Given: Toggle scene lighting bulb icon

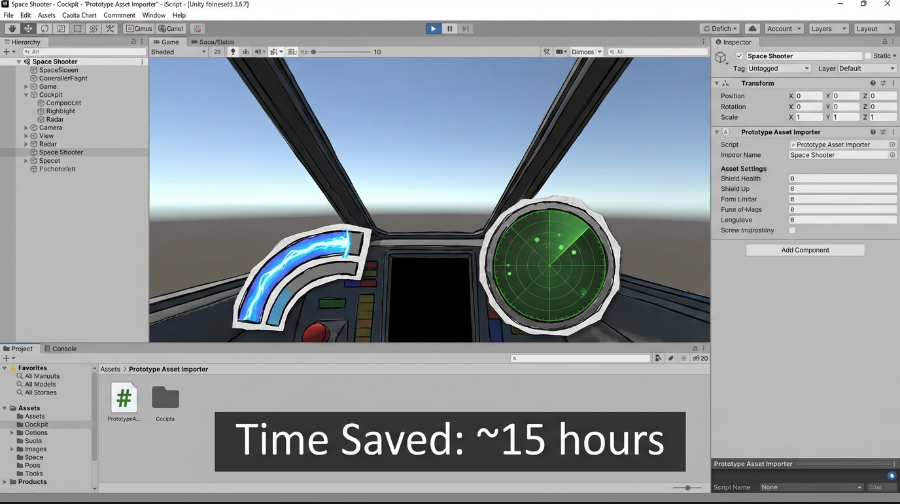Looking at the screenshot, I should [x=233, y=52].
